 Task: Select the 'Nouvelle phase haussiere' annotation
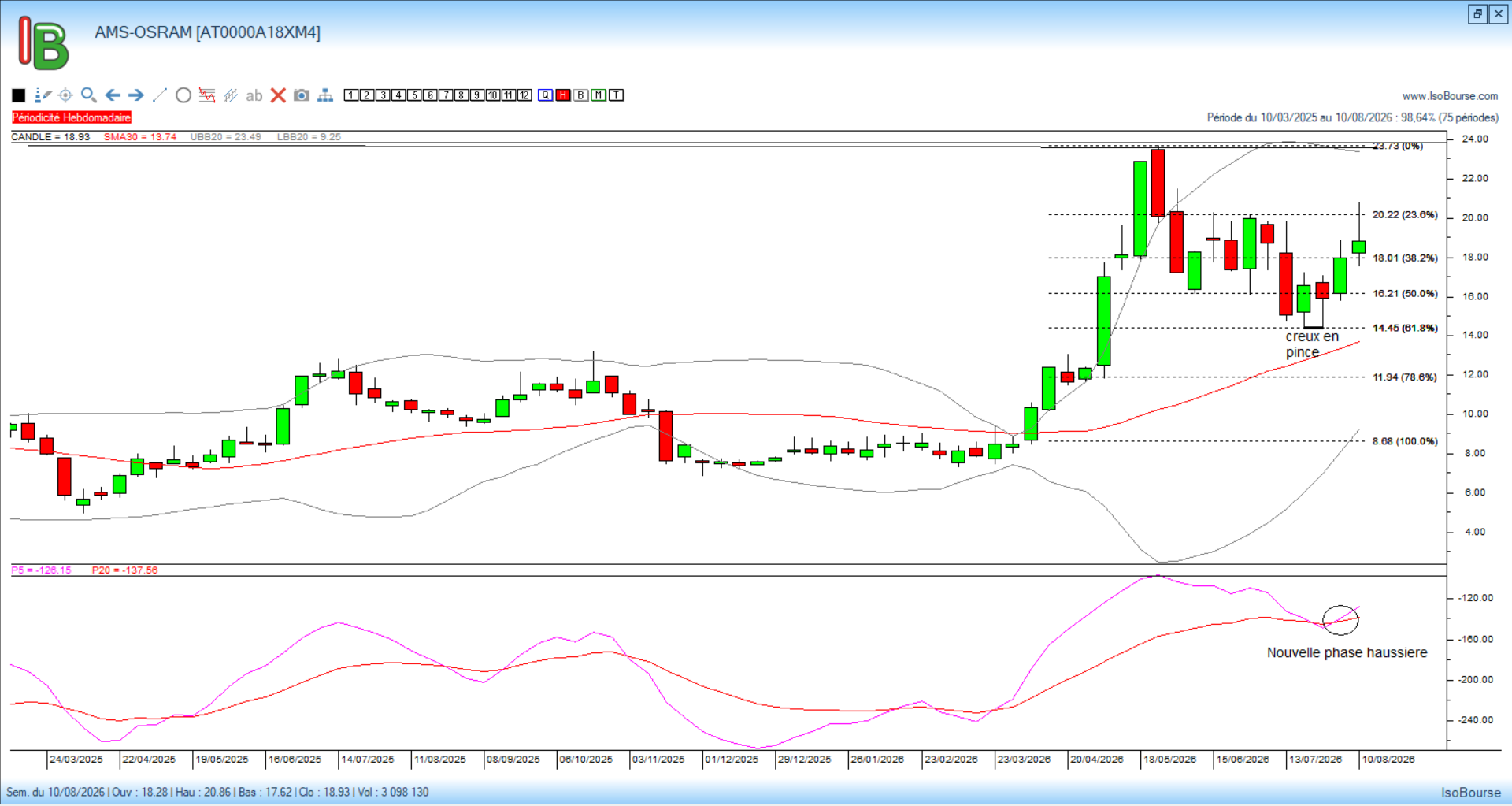1347,652
